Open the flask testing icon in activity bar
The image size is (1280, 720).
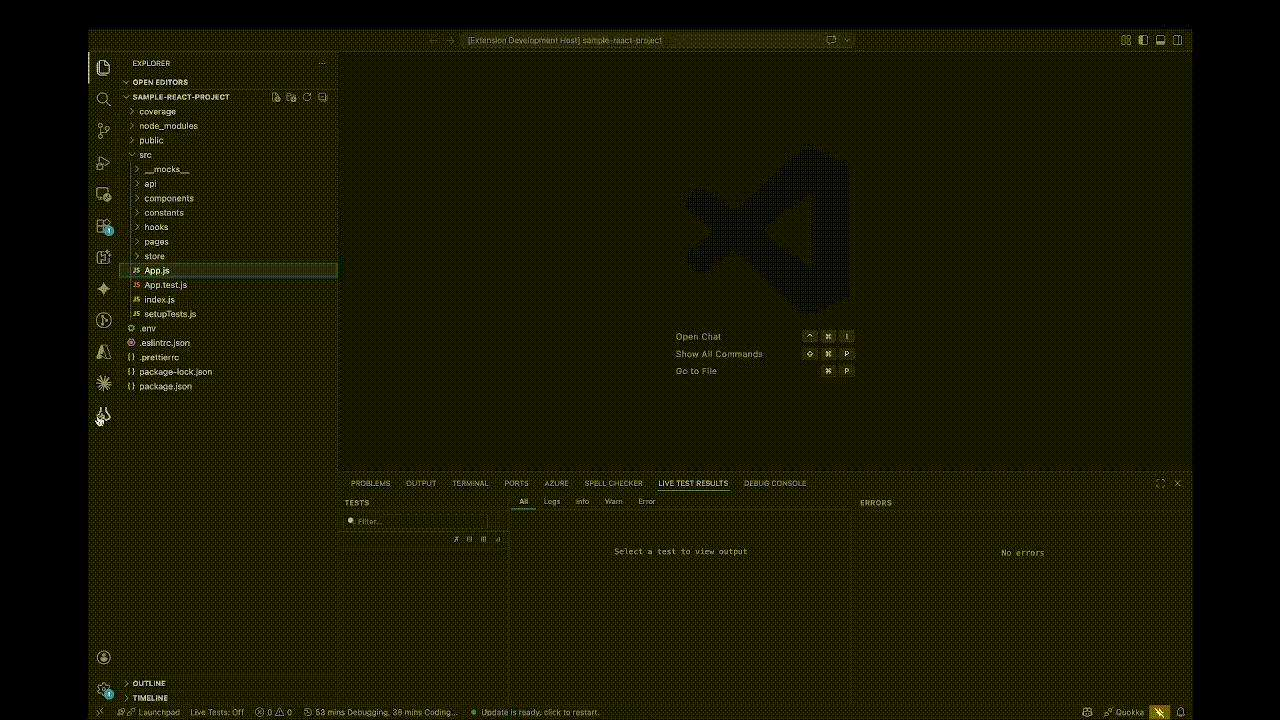(x=103, y=415)
